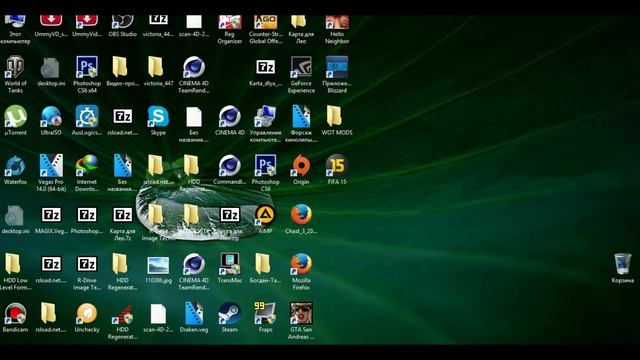Open the Fraps shortcut
Viewport: 640px width, 360px height.
[265, 314]
